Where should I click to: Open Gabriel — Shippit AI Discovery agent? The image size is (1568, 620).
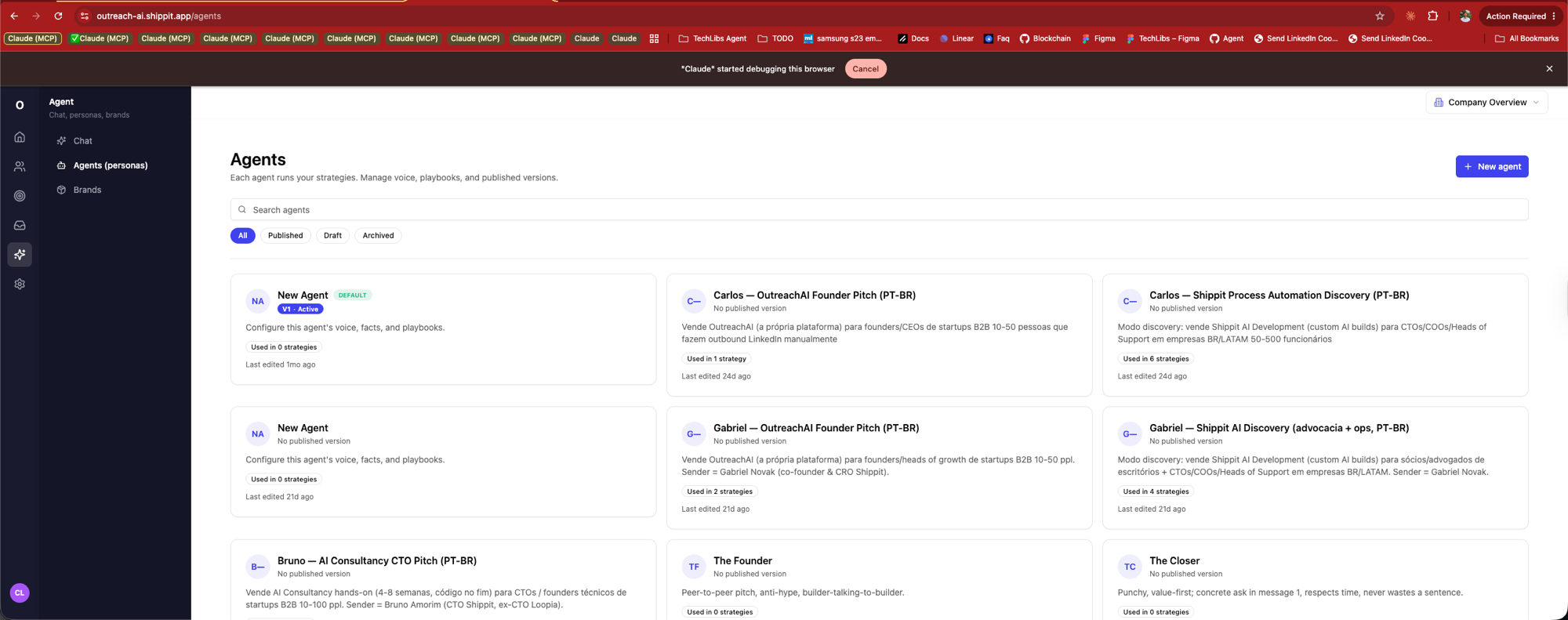(x=1279, y=428)
